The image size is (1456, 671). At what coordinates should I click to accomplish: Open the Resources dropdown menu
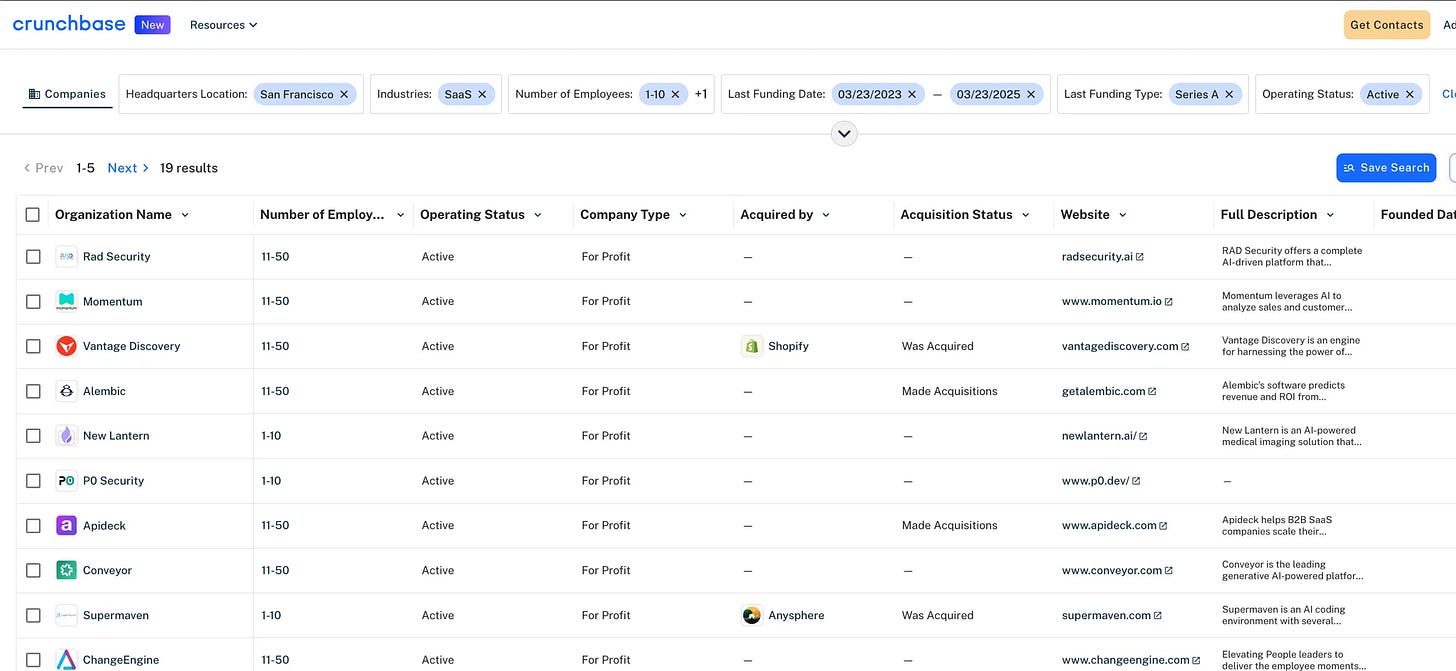pyautogui.click(x=223, y=25)
